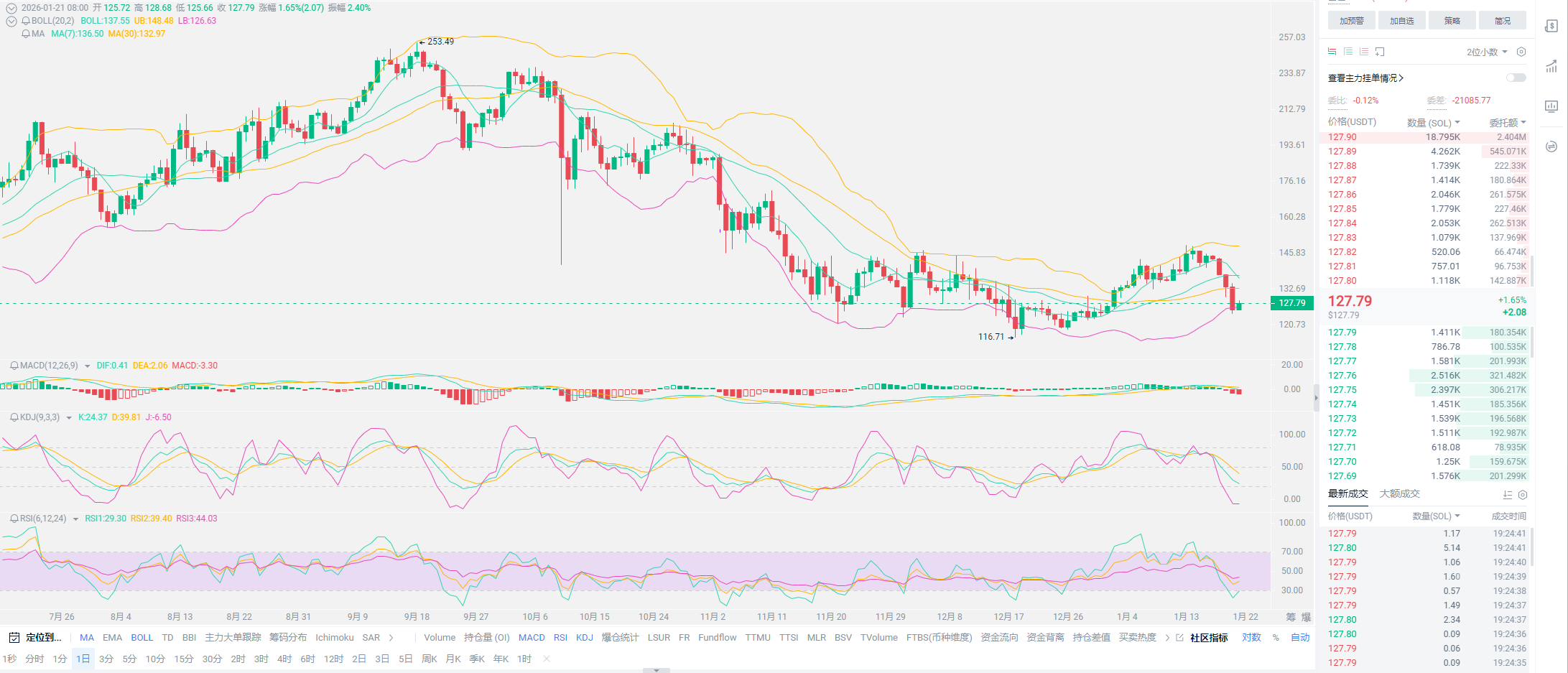Enable the 查看主力挂单情况 switch

click(1516, 78)
